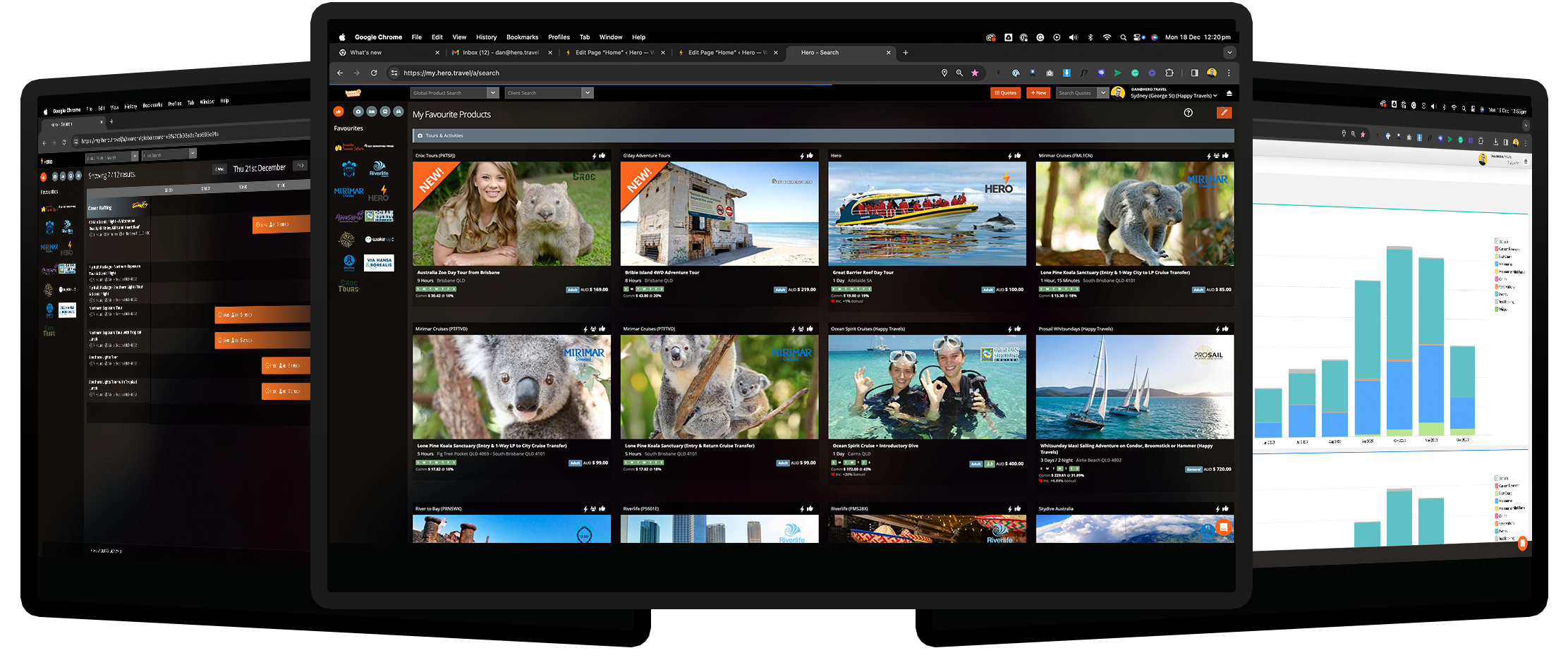
Task: Open the Search Quotes dropdown arrow
Action: [x=1103, y=93]
